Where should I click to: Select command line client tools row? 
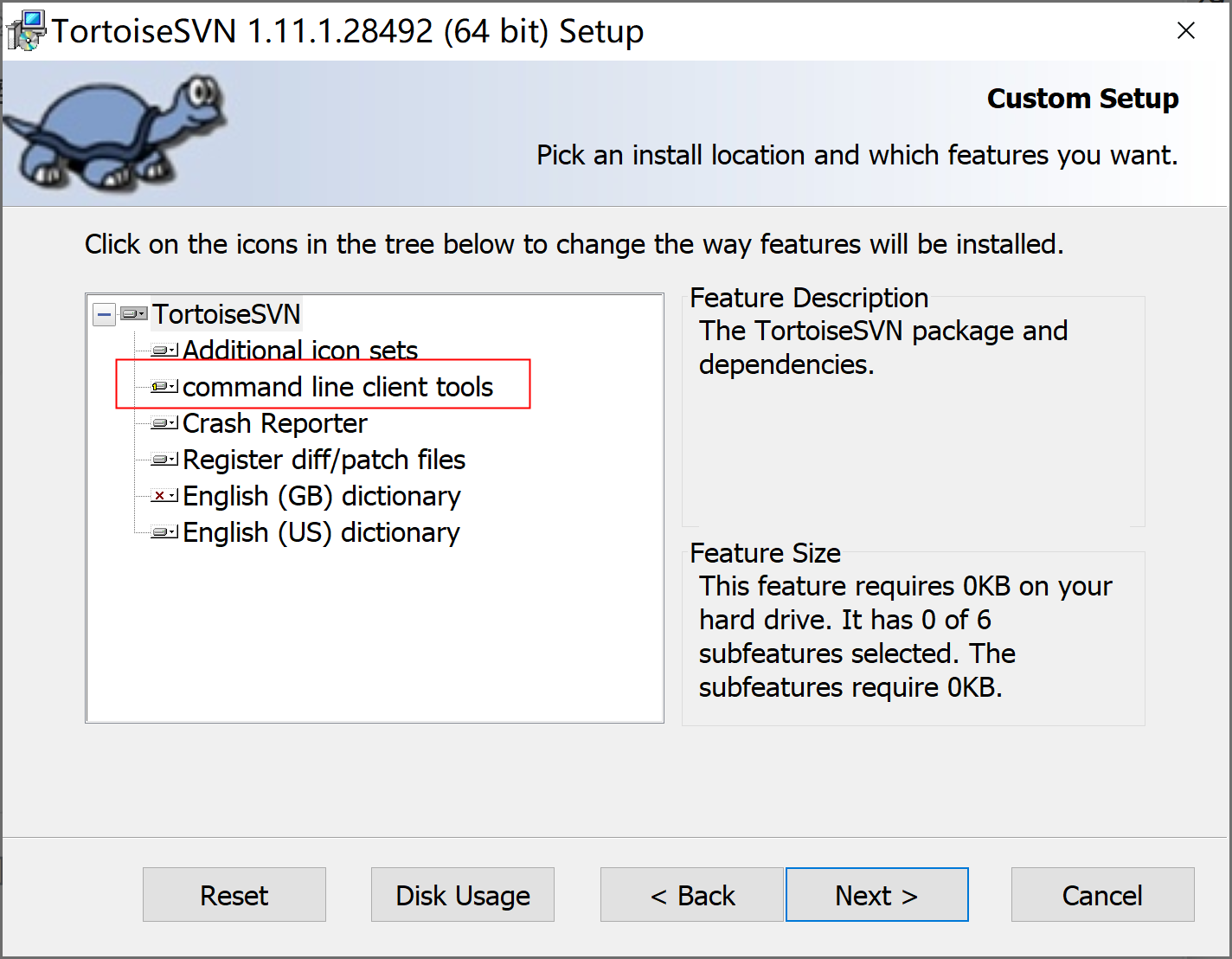click(x=337, y=387)
